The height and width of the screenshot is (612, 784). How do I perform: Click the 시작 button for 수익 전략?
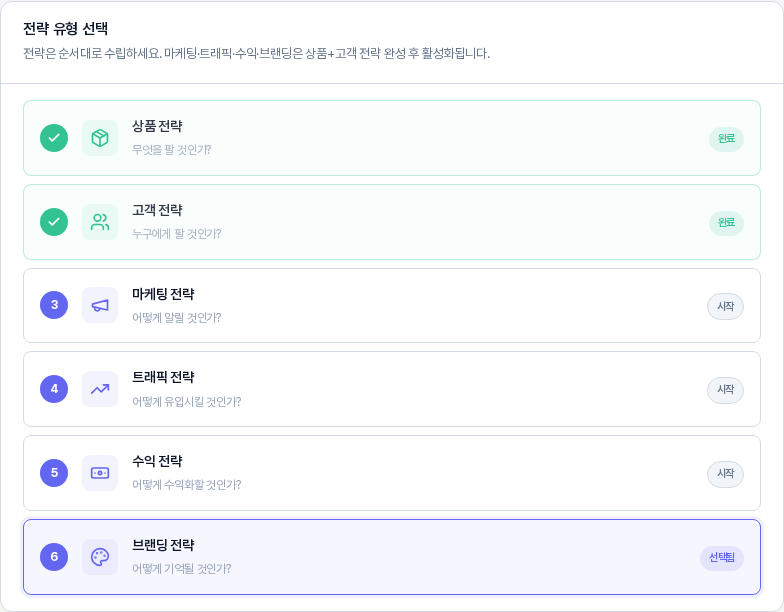coord(726,474)
